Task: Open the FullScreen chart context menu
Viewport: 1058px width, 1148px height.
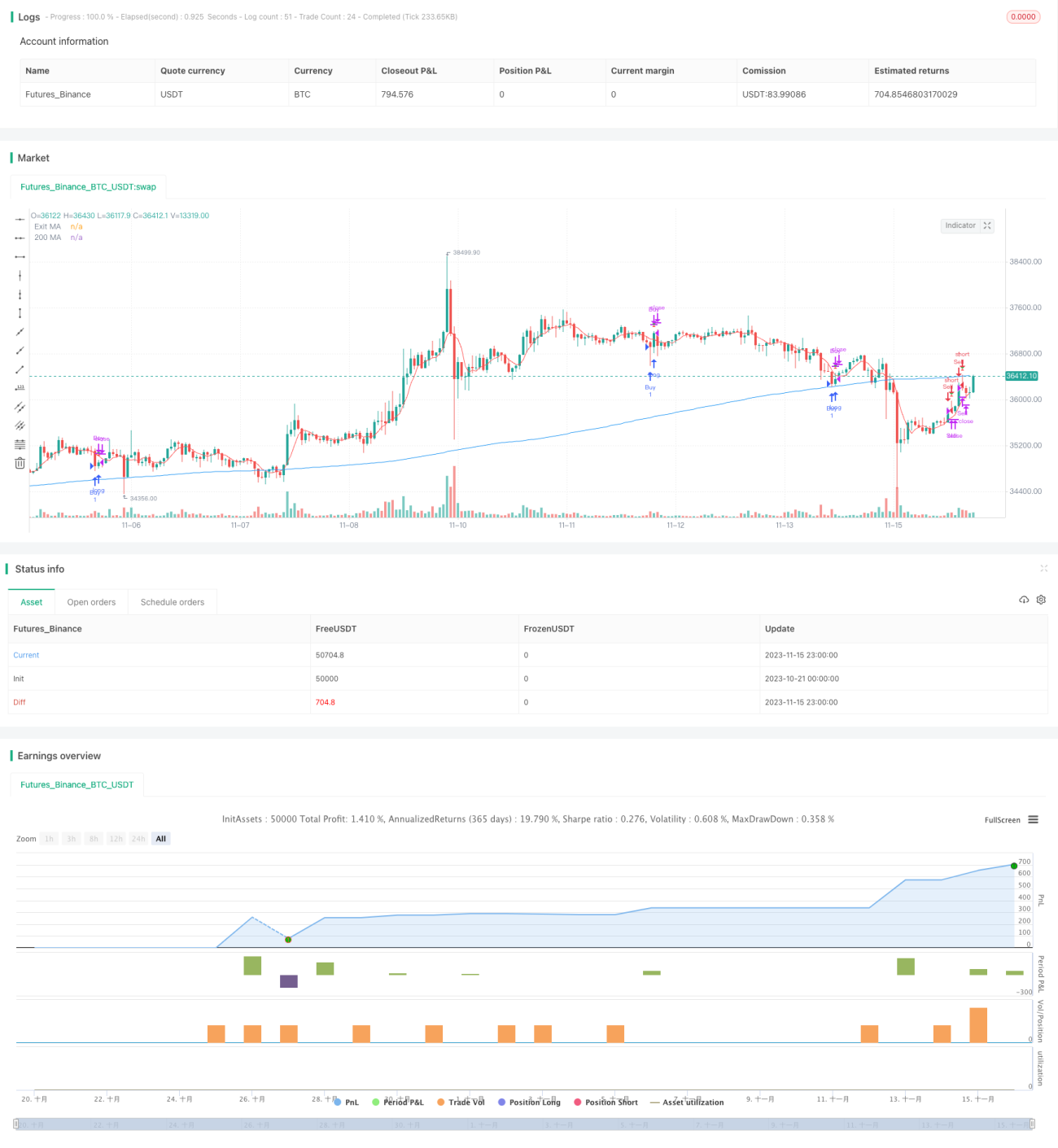Action: 1034,820
